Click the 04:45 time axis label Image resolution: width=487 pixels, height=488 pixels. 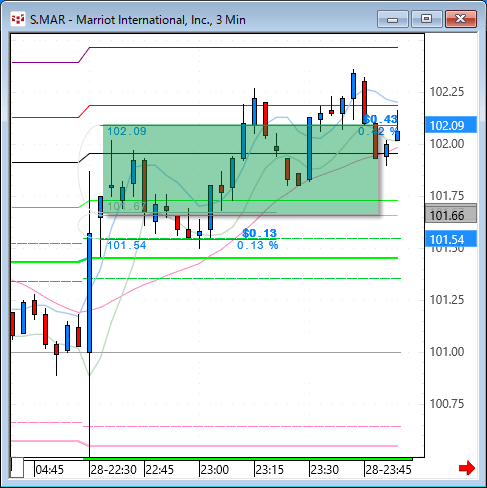(x=50, y=470)
